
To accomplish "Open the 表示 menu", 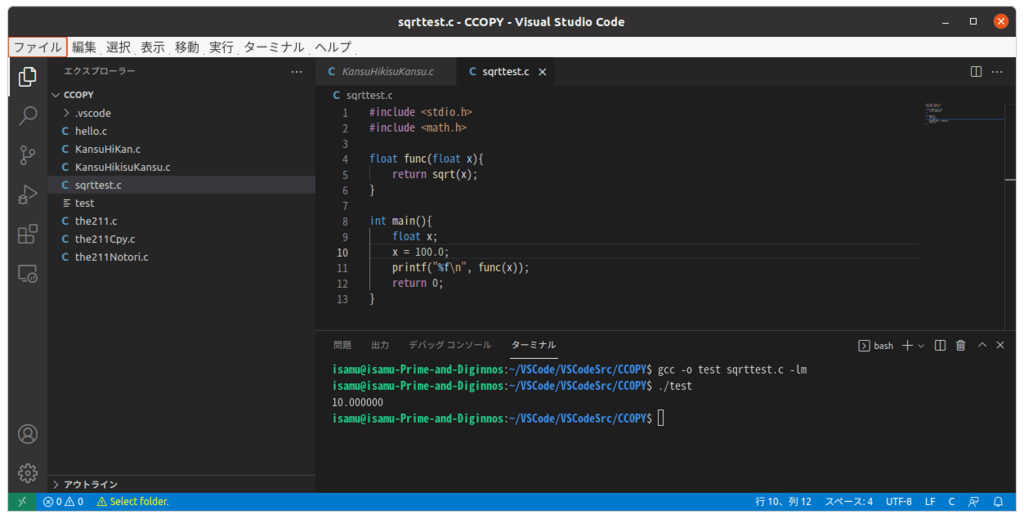I will 152,47.
